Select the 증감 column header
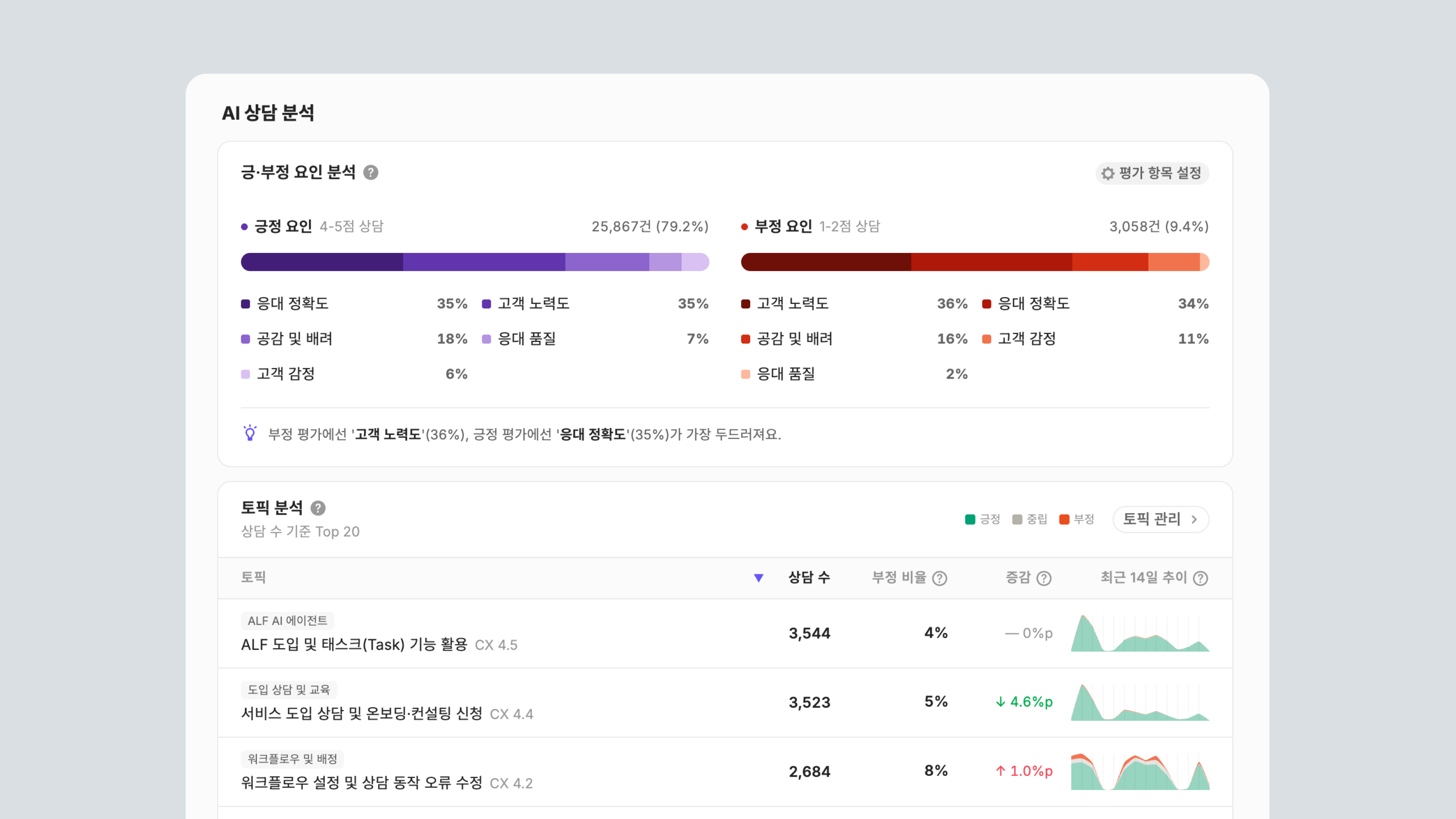 coord(1018,577)
